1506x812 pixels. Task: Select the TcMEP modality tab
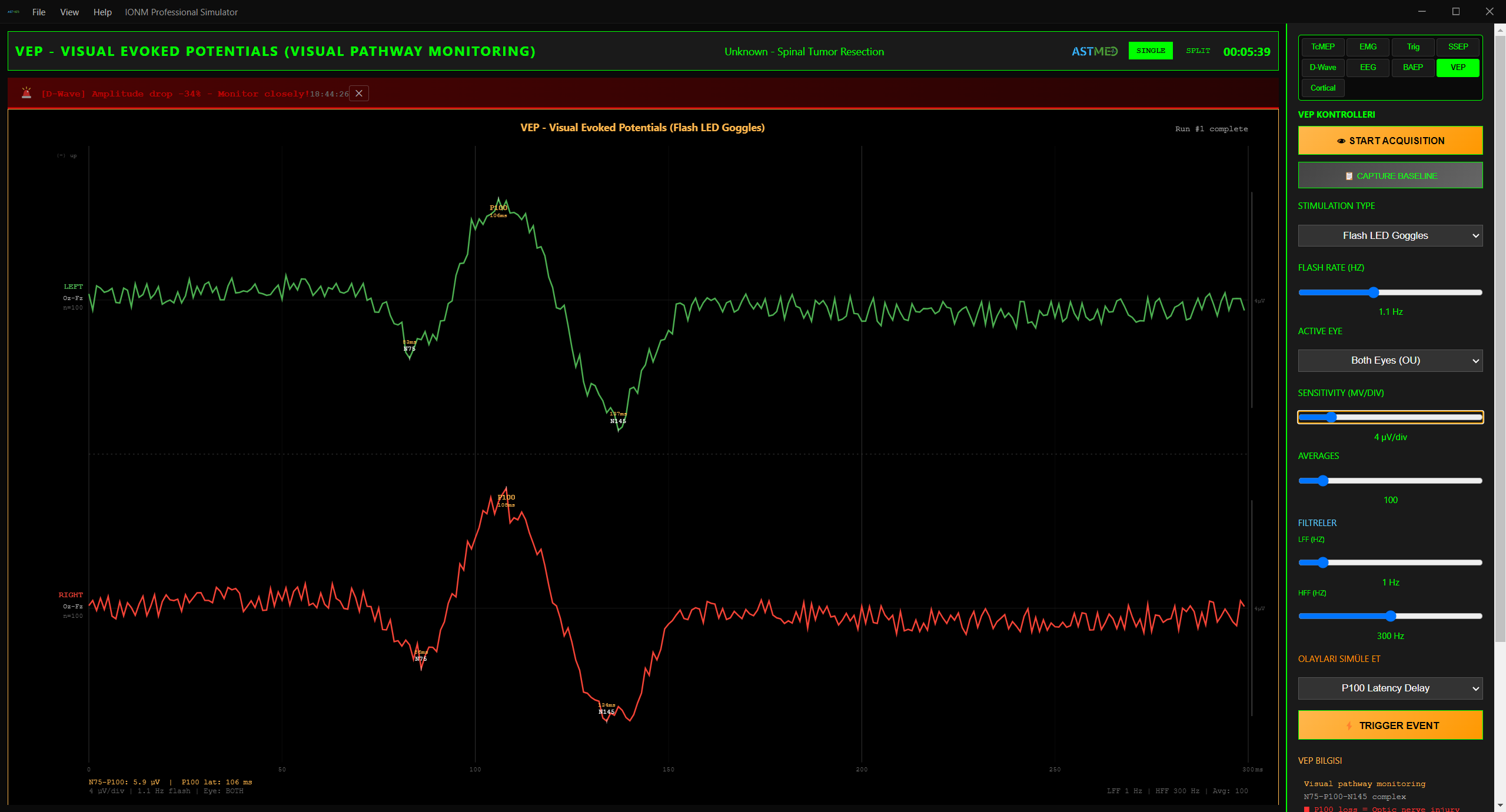[x=1322, y=47]
